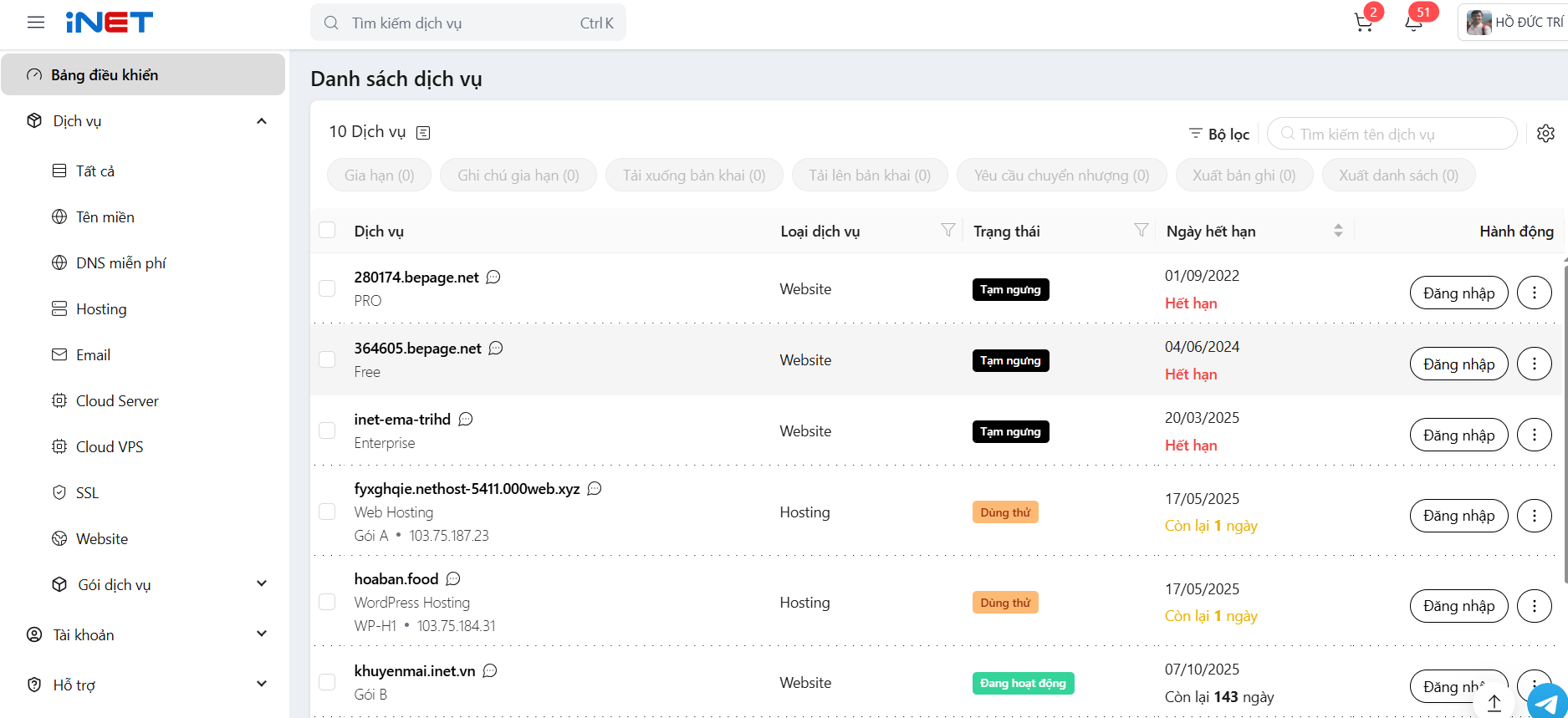This screenshot has height=718, width=1568.
Task: Click Xuất danh sách (0) button
Action: [1399, 175]
